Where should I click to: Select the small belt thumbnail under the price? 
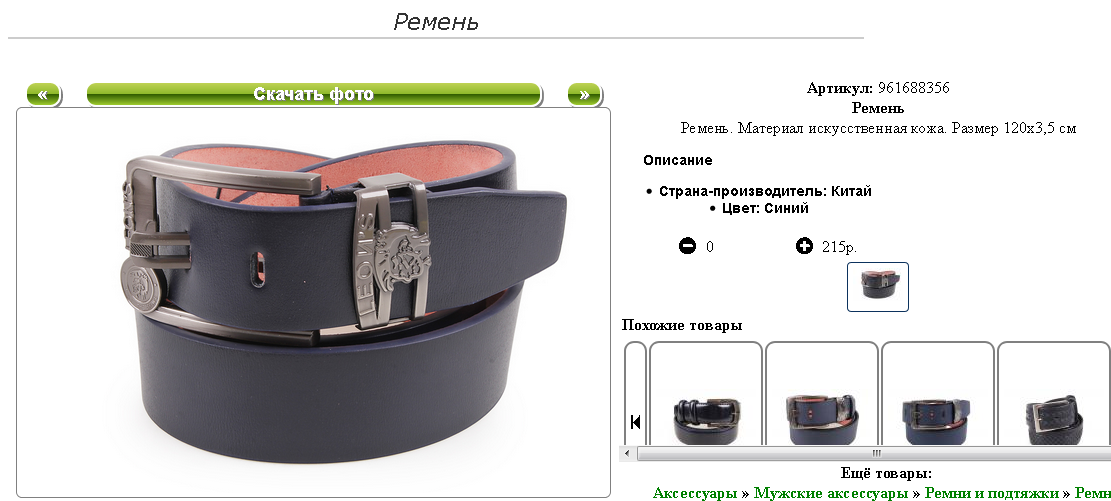(x=878, y=287)
